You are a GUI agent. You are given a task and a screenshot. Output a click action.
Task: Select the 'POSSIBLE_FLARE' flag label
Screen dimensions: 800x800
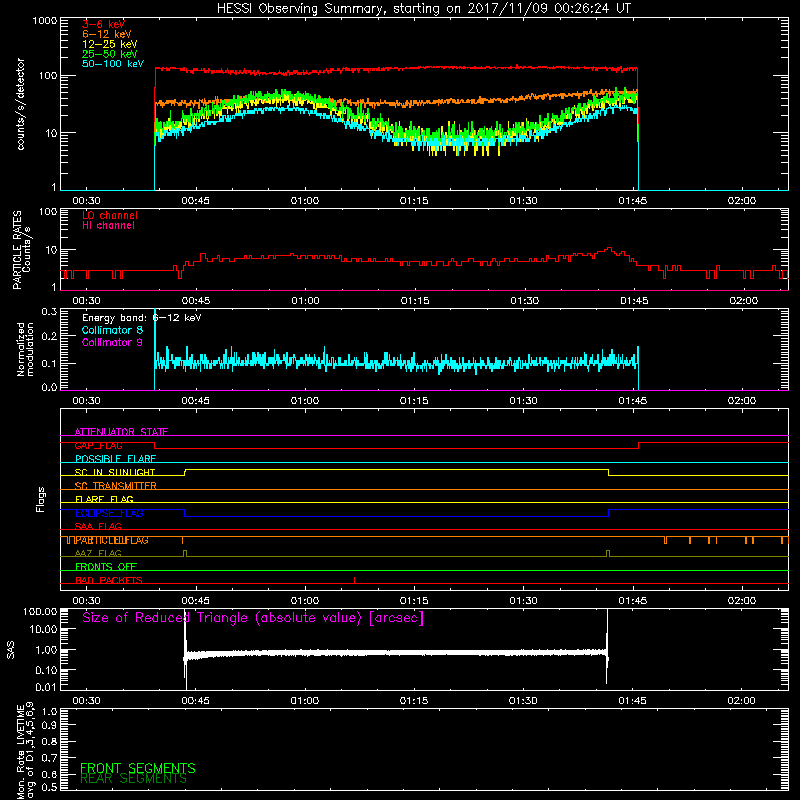click(115, 459)
